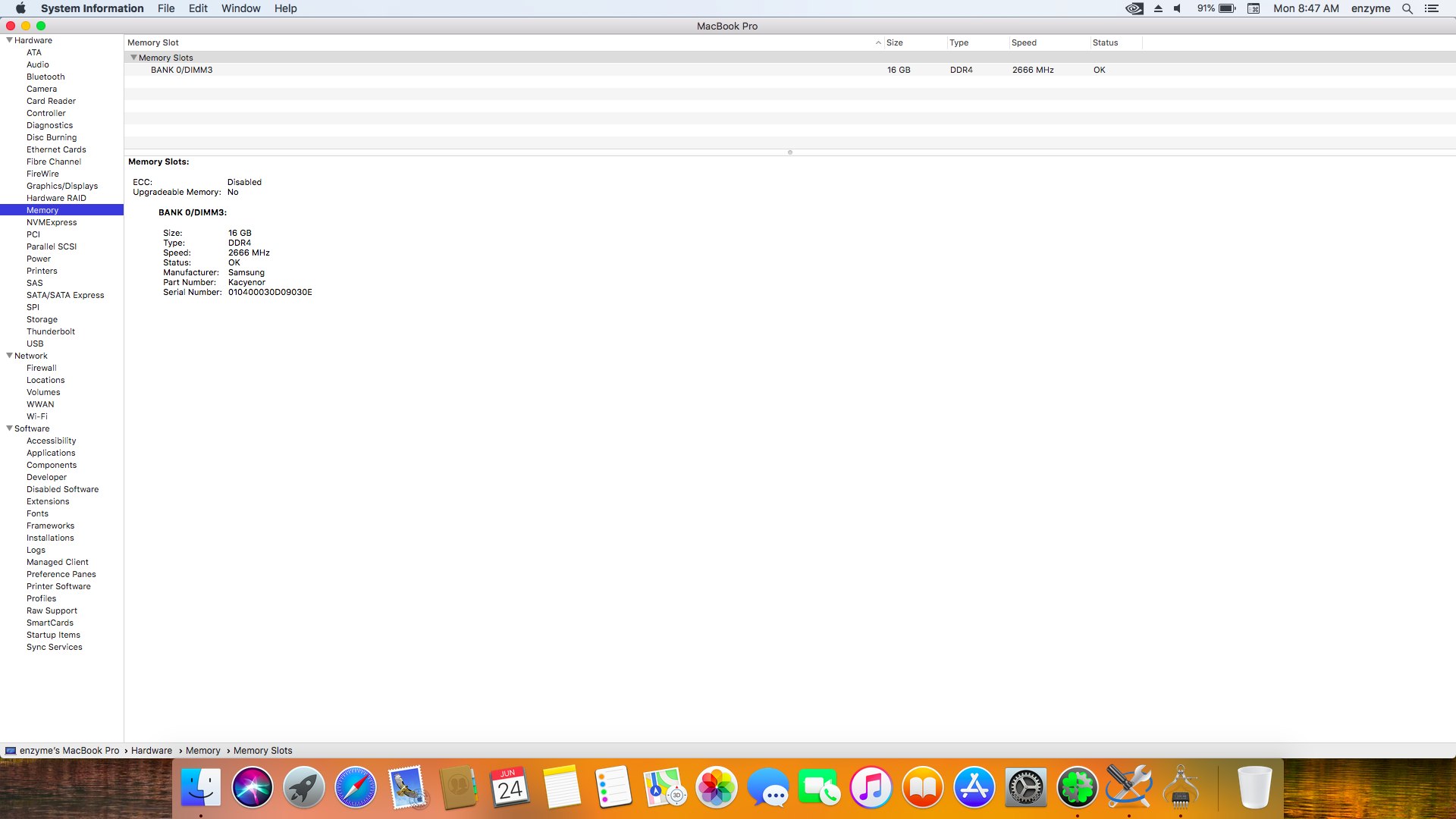
Task: Click the battery status icon
Action: tap(1227, 8)
